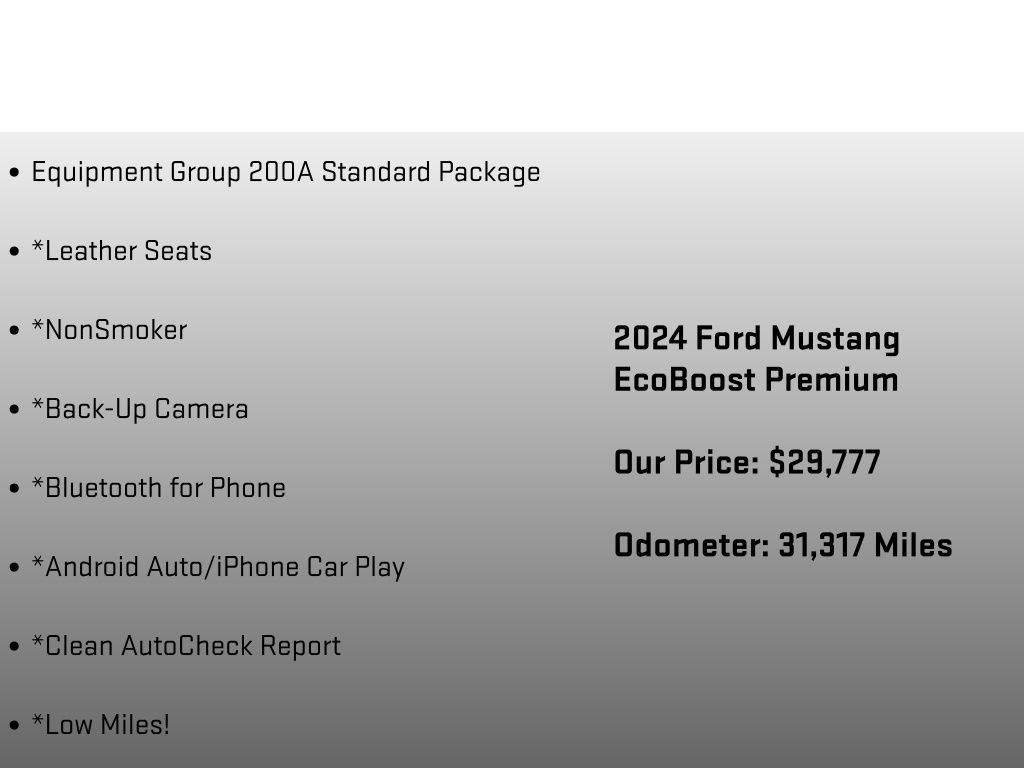The image size is (1024, 768).
Task: Click the Our Price: $29,777 text
Action: [747, 463]
